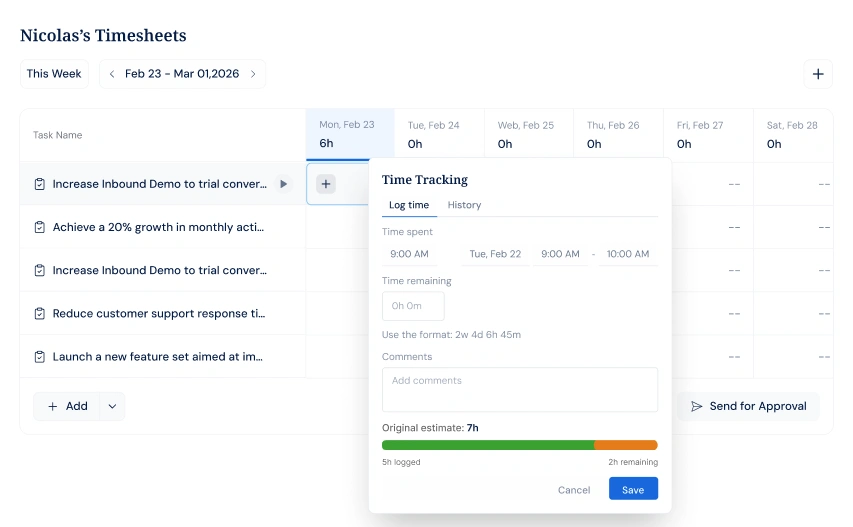The height and width of the screenshot is (527, 853).
Task: Click Original estimate: 7h text
Action: tap(430, 428)
